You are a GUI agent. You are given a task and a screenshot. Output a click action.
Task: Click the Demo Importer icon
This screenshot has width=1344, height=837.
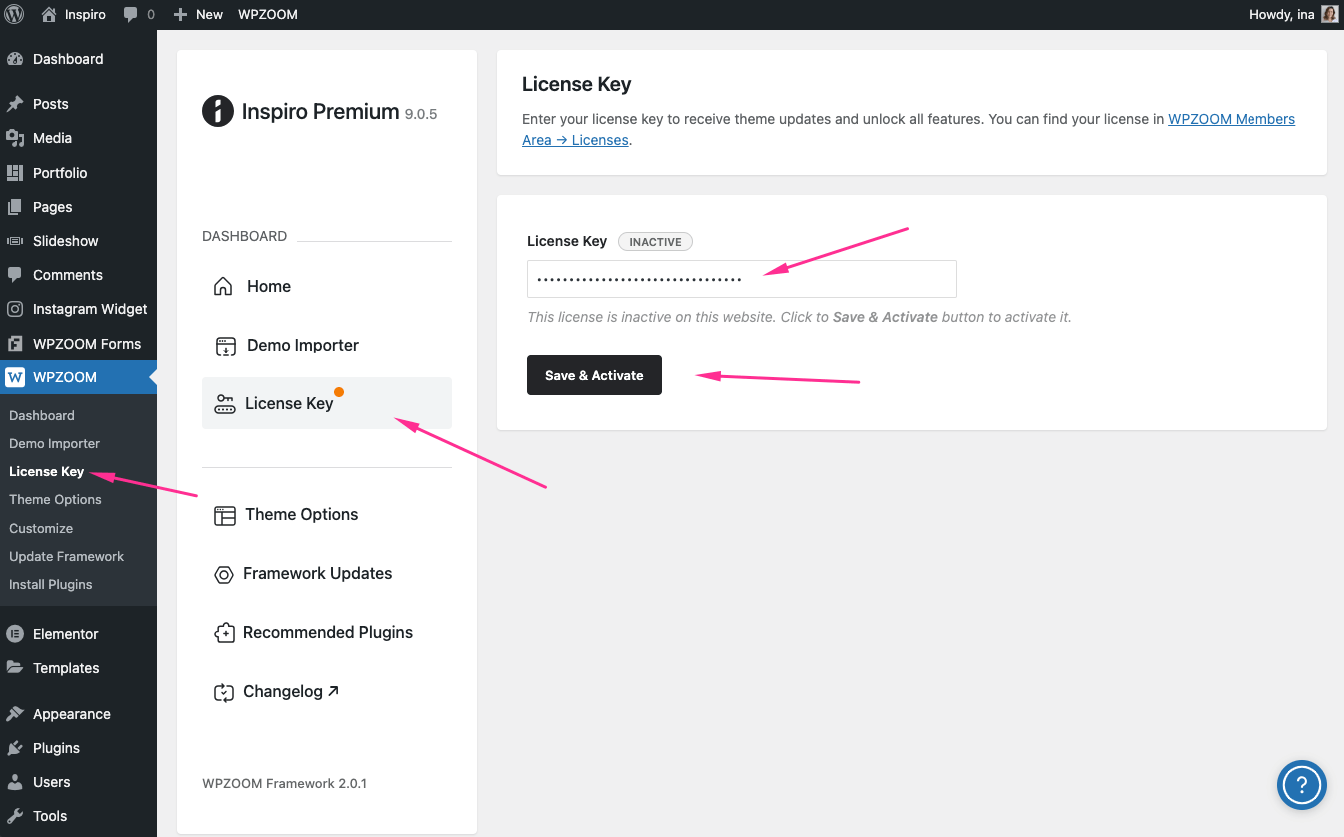click(225, 346)
